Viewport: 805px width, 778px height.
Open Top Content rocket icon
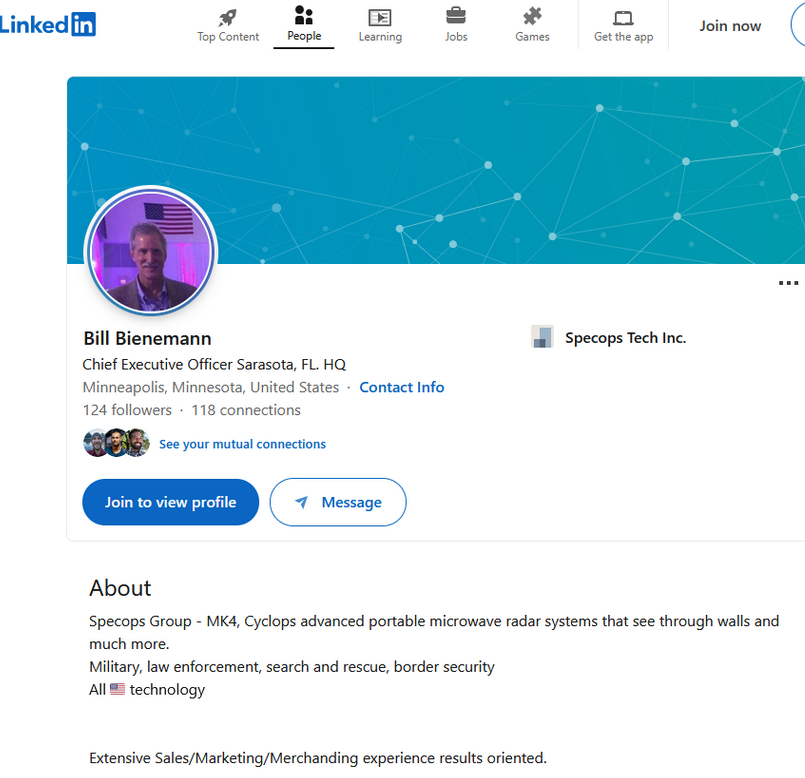click(x=228, y=17)
